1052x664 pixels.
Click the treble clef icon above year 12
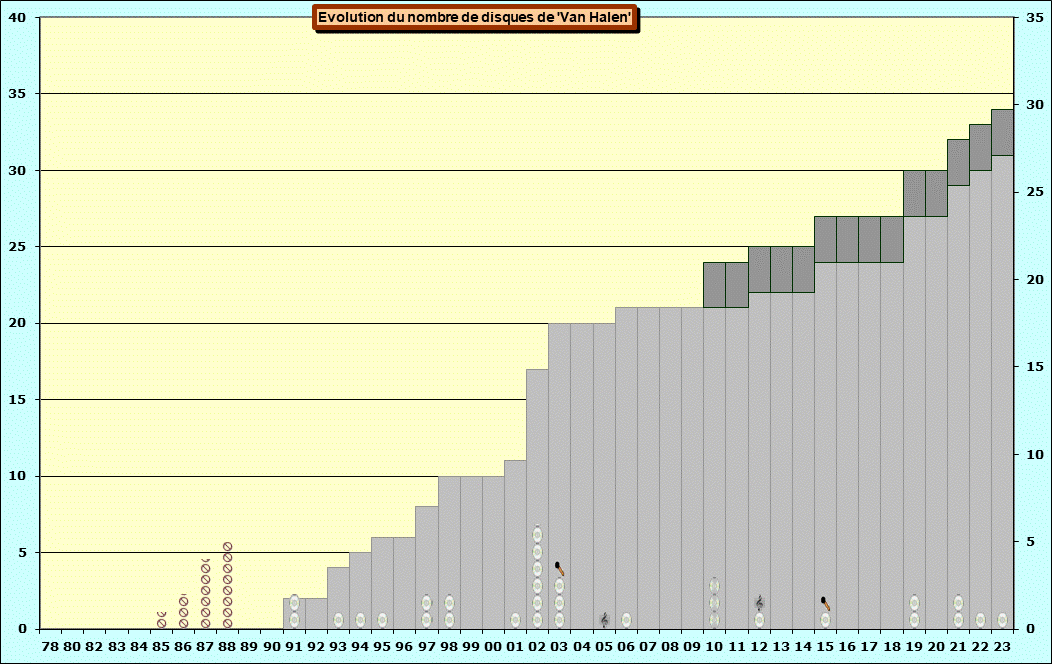[x=759, y=603]
